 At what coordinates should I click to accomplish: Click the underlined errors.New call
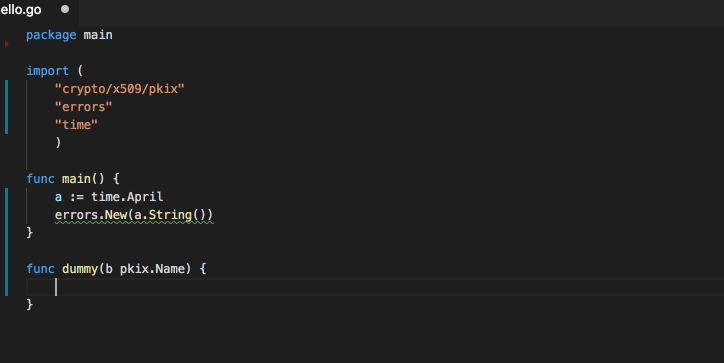pos(134,215)
